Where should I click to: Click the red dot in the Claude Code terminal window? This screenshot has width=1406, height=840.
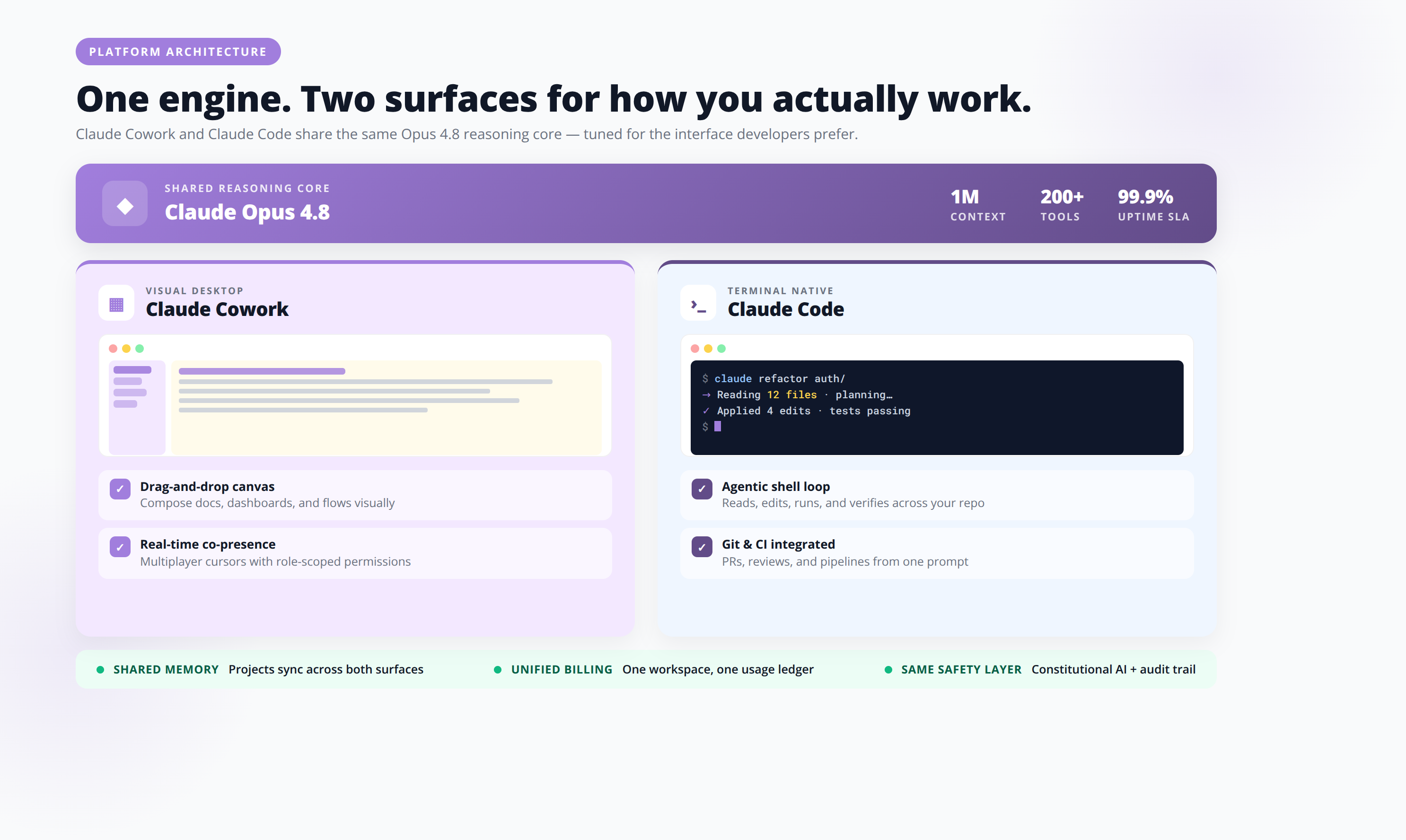point(694,349)
